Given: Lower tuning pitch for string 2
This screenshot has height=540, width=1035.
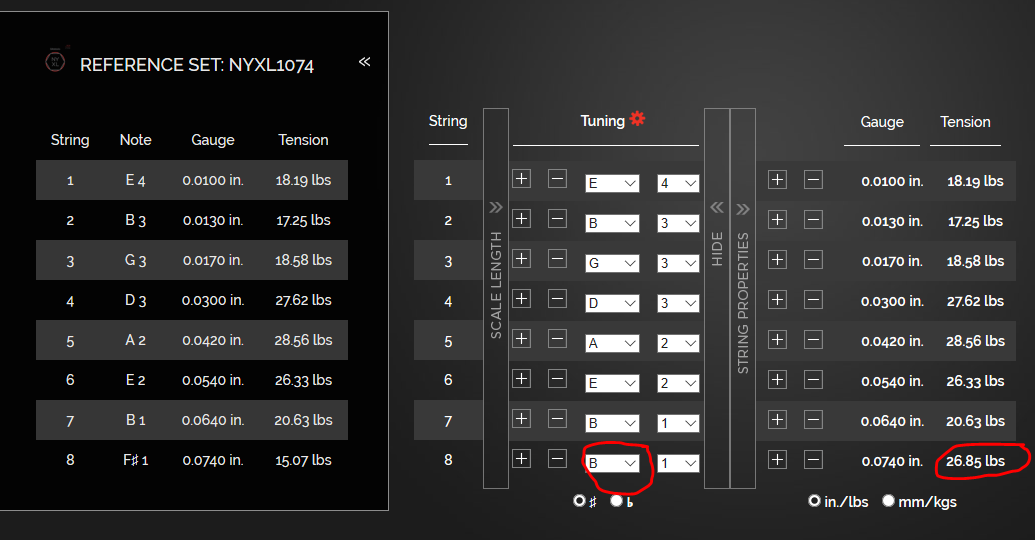Looking at the screenshot, I should (x=557, y=219).
